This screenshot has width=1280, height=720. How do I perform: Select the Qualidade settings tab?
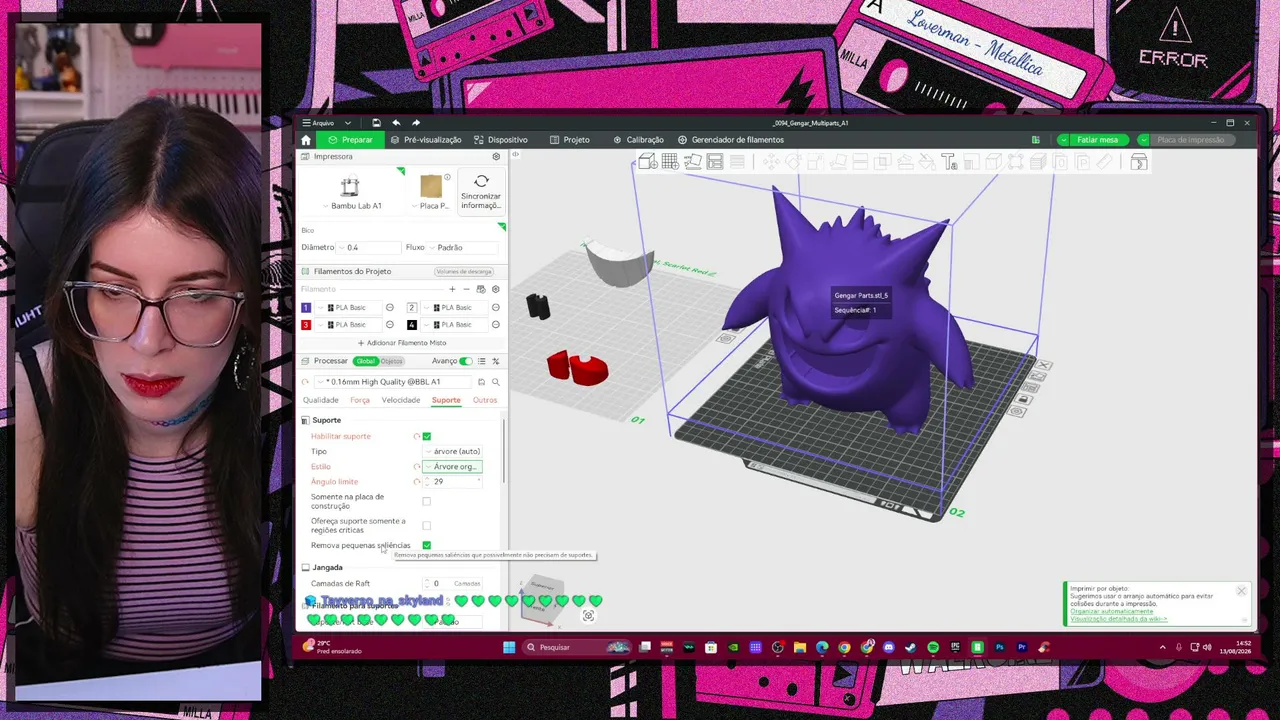(x=321, y=400)
